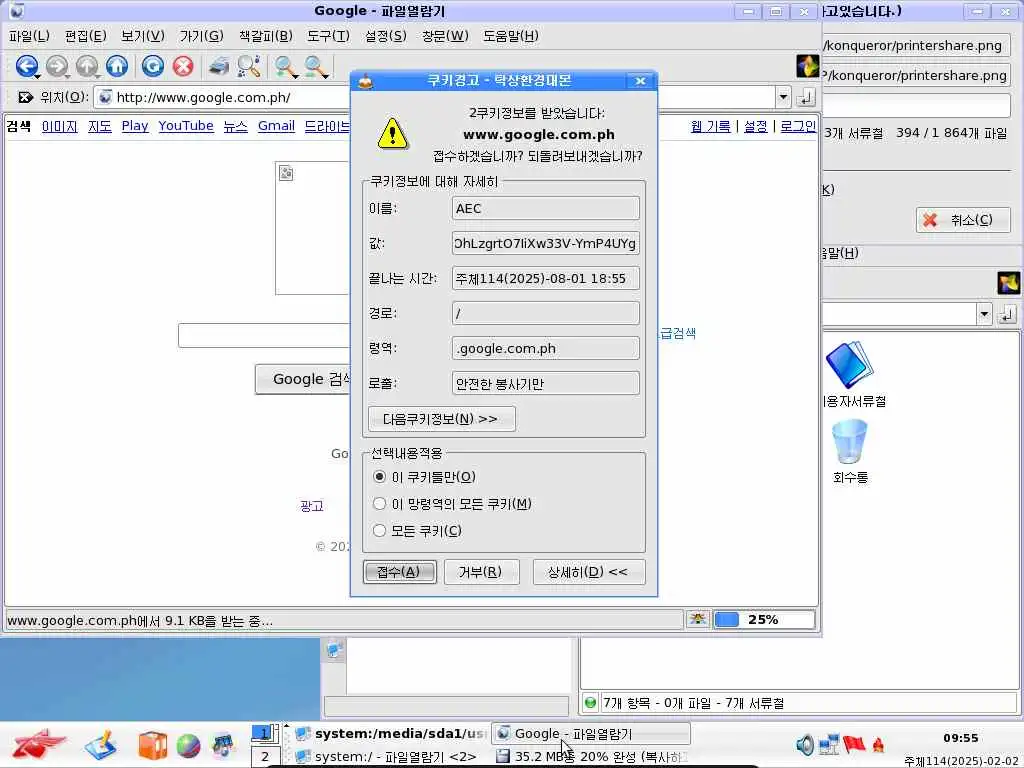Open the Play link in Google's top bar
This screenshot has height=768, width=1024.
click(135, 125)
